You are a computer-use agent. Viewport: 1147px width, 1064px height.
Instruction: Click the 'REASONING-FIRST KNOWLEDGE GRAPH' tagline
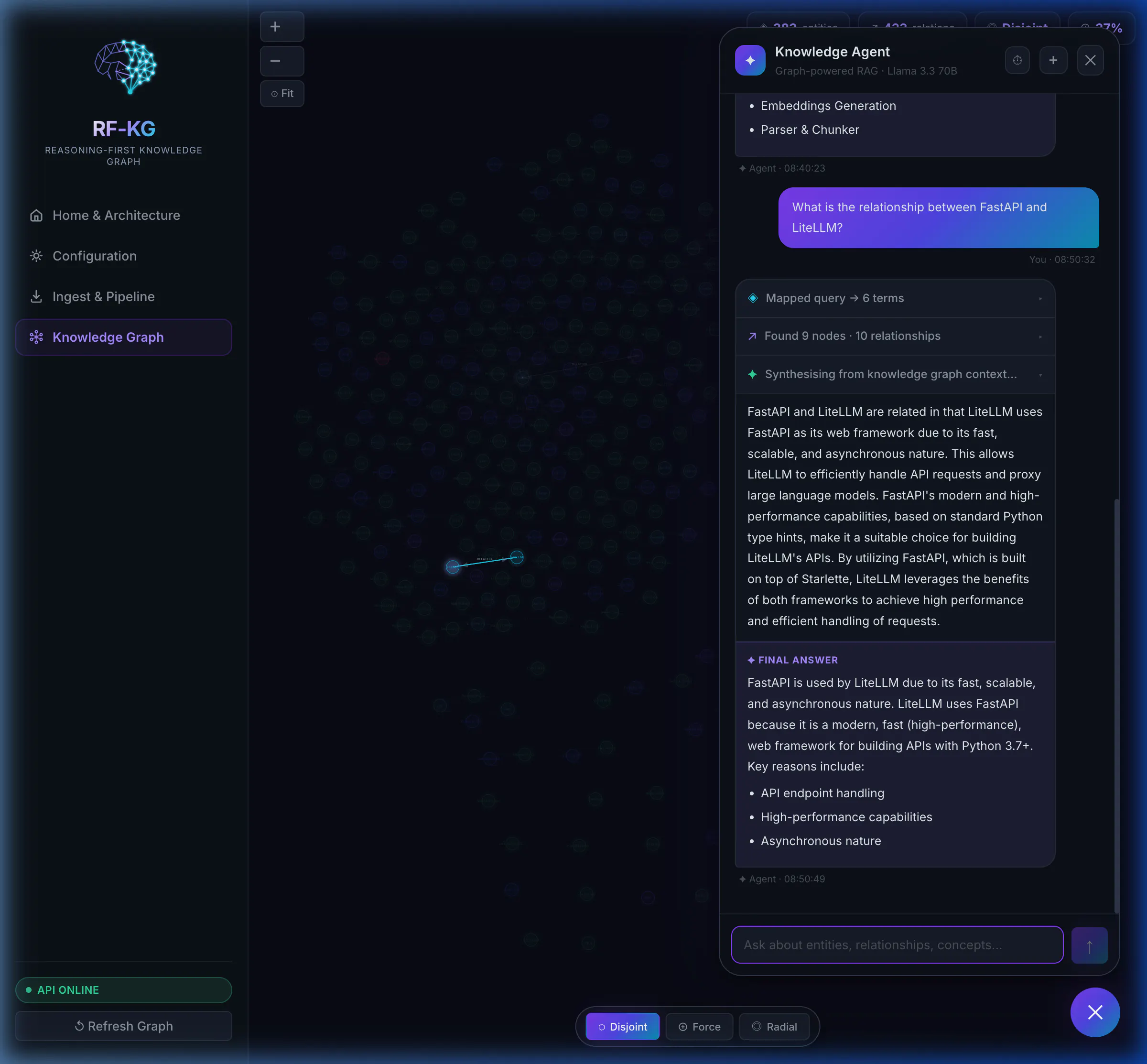click(124, 156)
